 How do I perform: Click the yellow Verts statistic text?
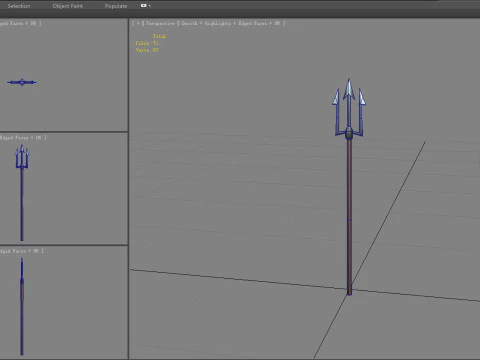click(147, 50)
